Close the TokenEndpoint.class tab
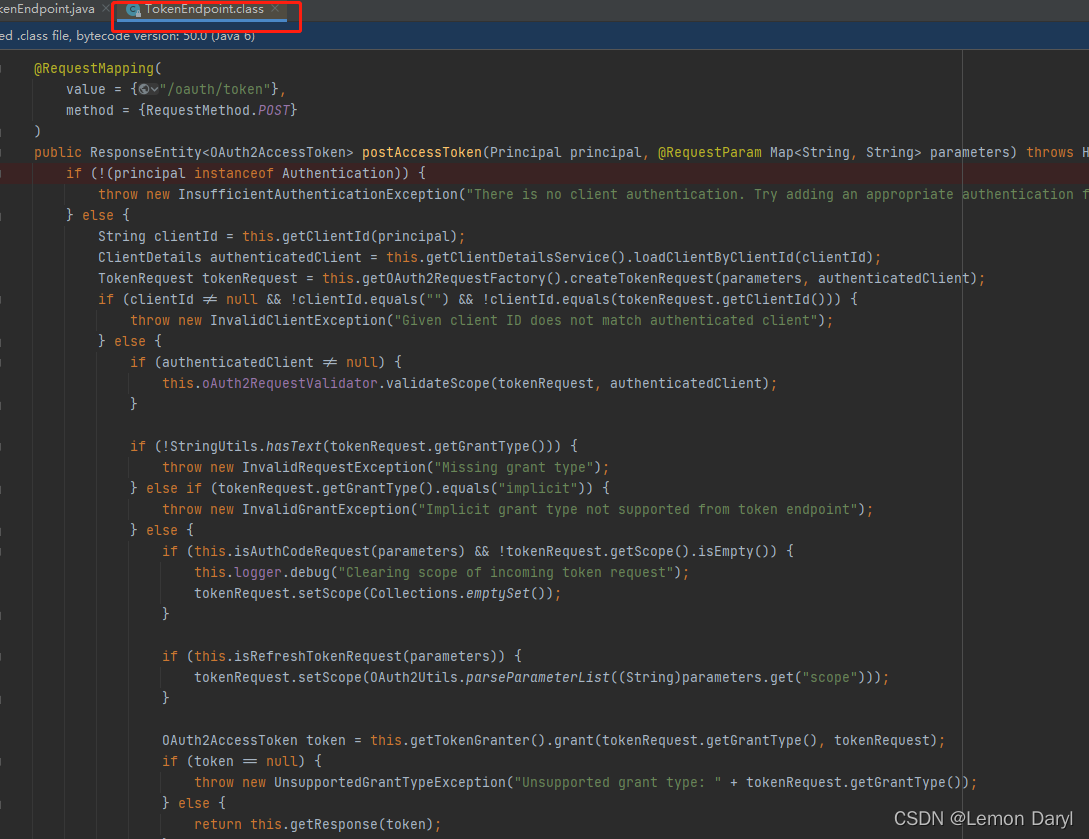The image size is (1089, 839). [276, 8]
